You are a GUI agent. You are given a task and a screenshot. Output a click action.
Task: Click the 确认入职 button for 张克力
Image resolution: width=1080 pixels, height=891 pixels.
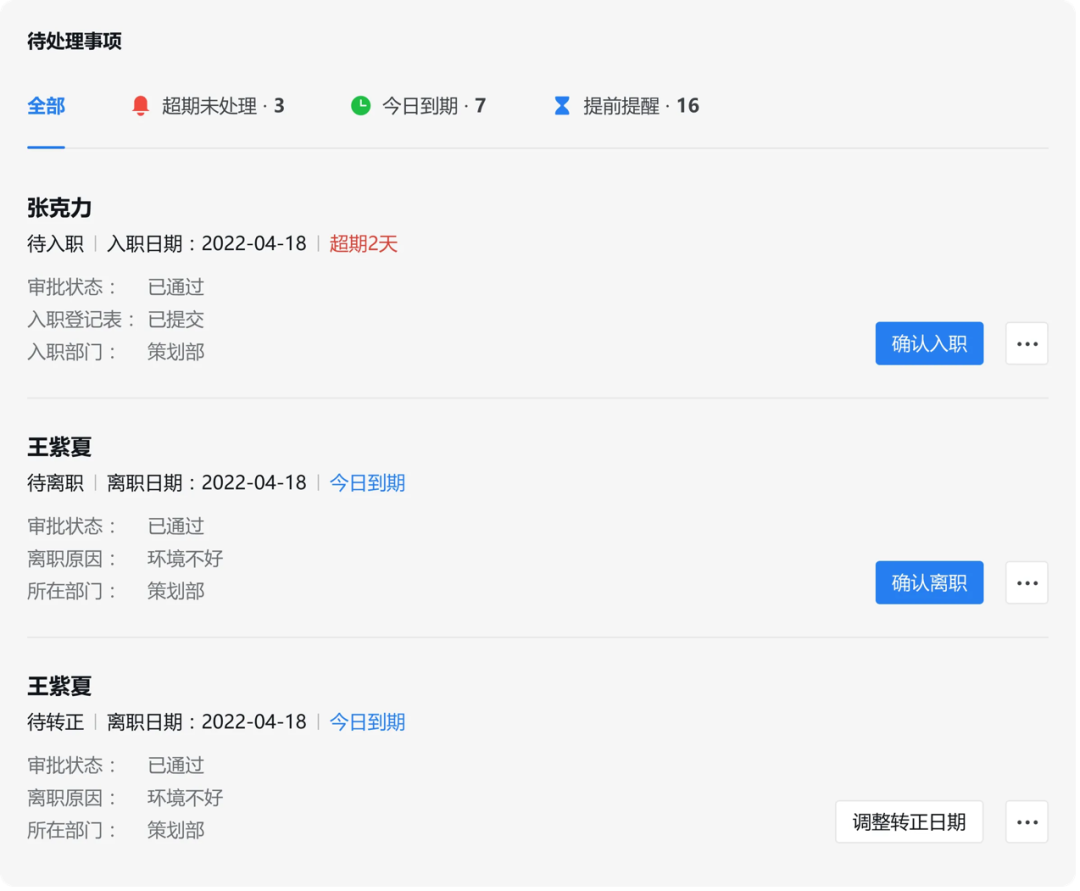pyautogui.click(x=929, y=343)
